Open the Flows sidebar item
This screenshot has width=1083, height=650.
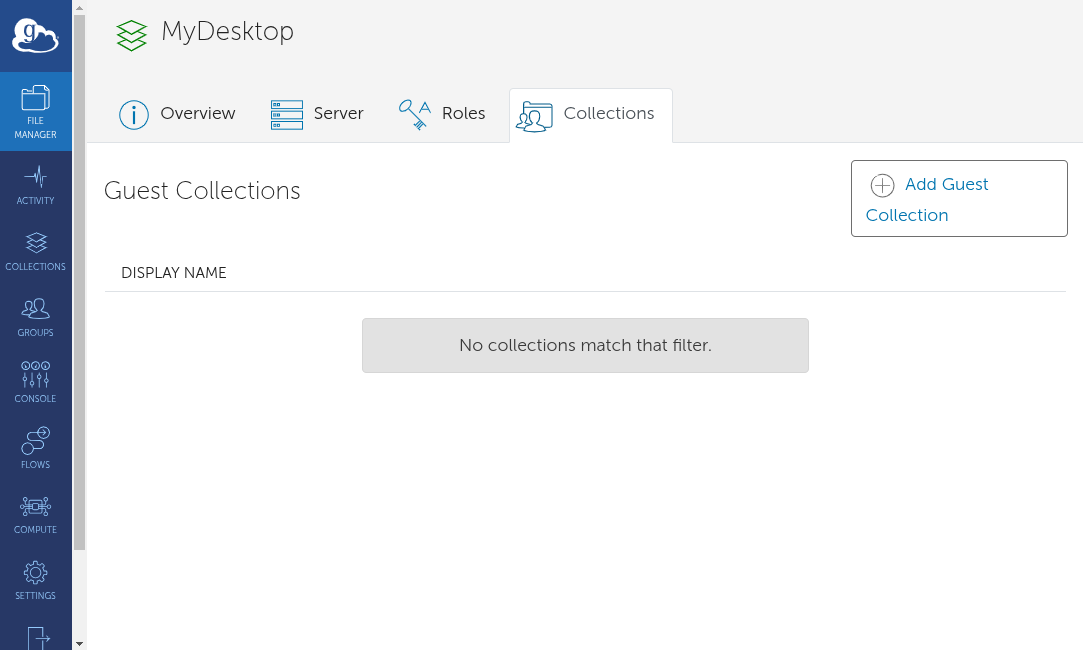click(35, 448)
